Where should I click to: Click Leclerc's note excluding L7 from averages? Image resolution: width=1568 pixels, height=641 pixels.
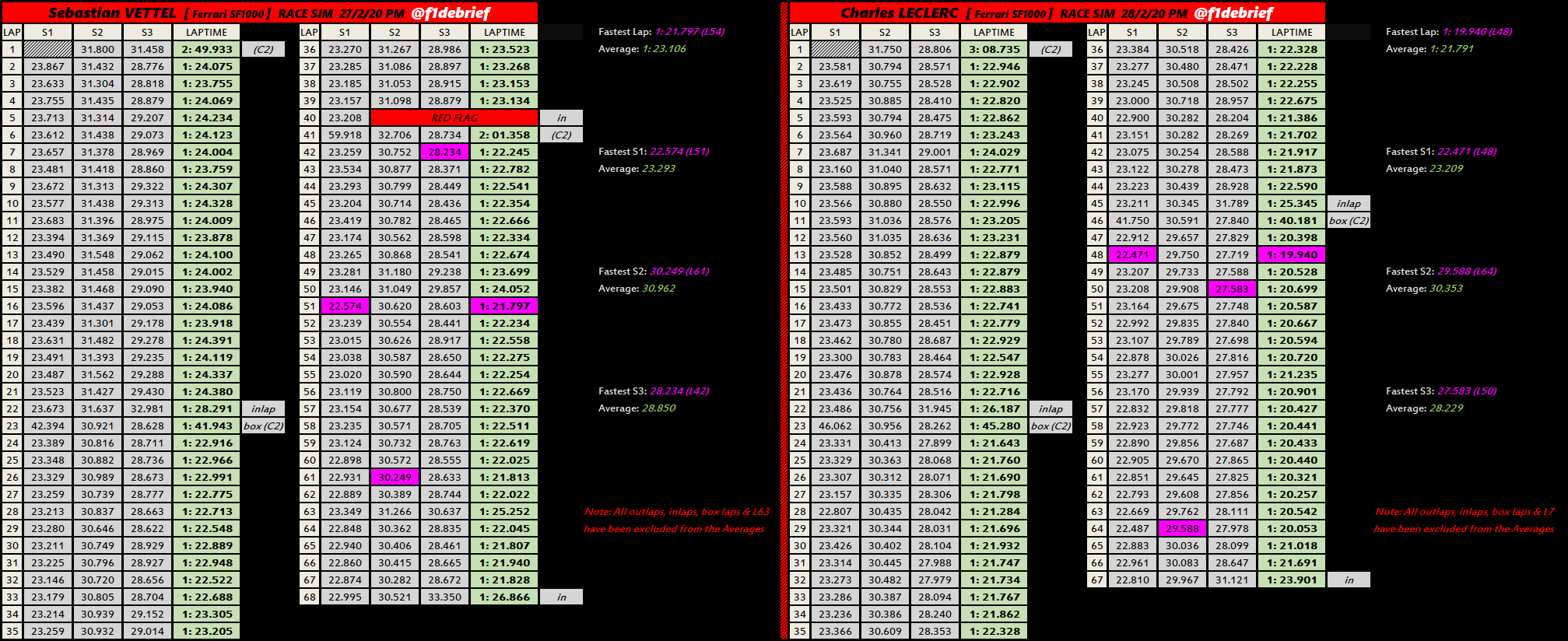(x=1465, y=520)
